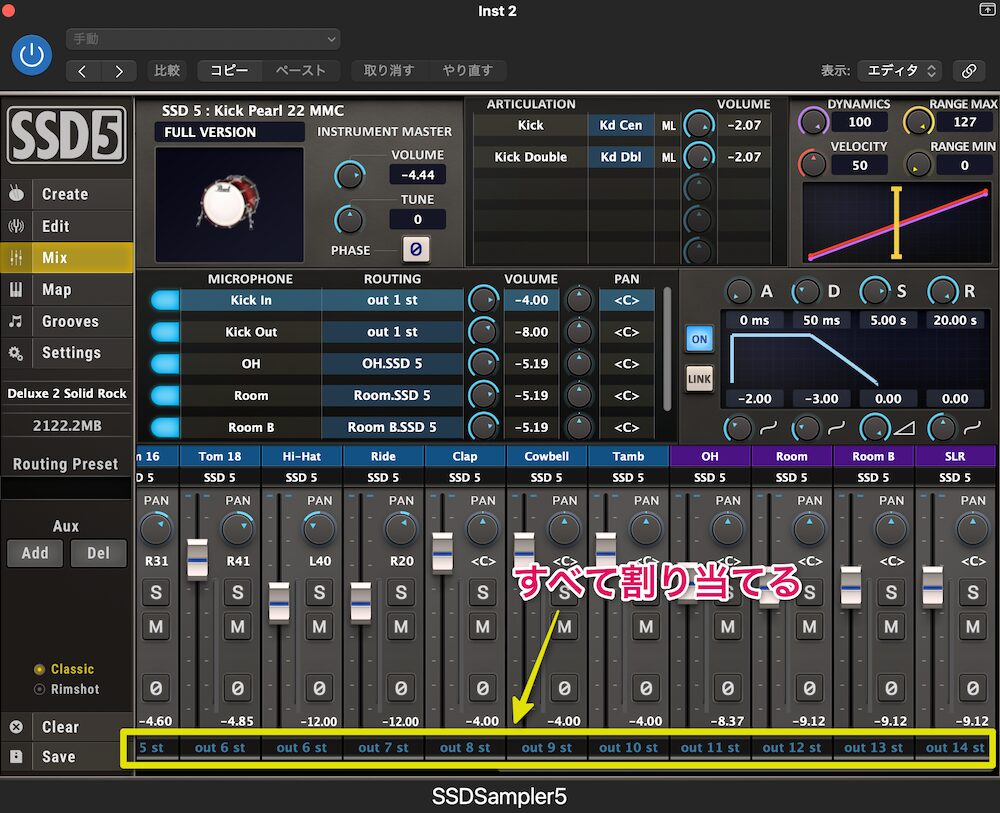Click the blue plugin power button
1000x813 pixels.
point(32,55)
